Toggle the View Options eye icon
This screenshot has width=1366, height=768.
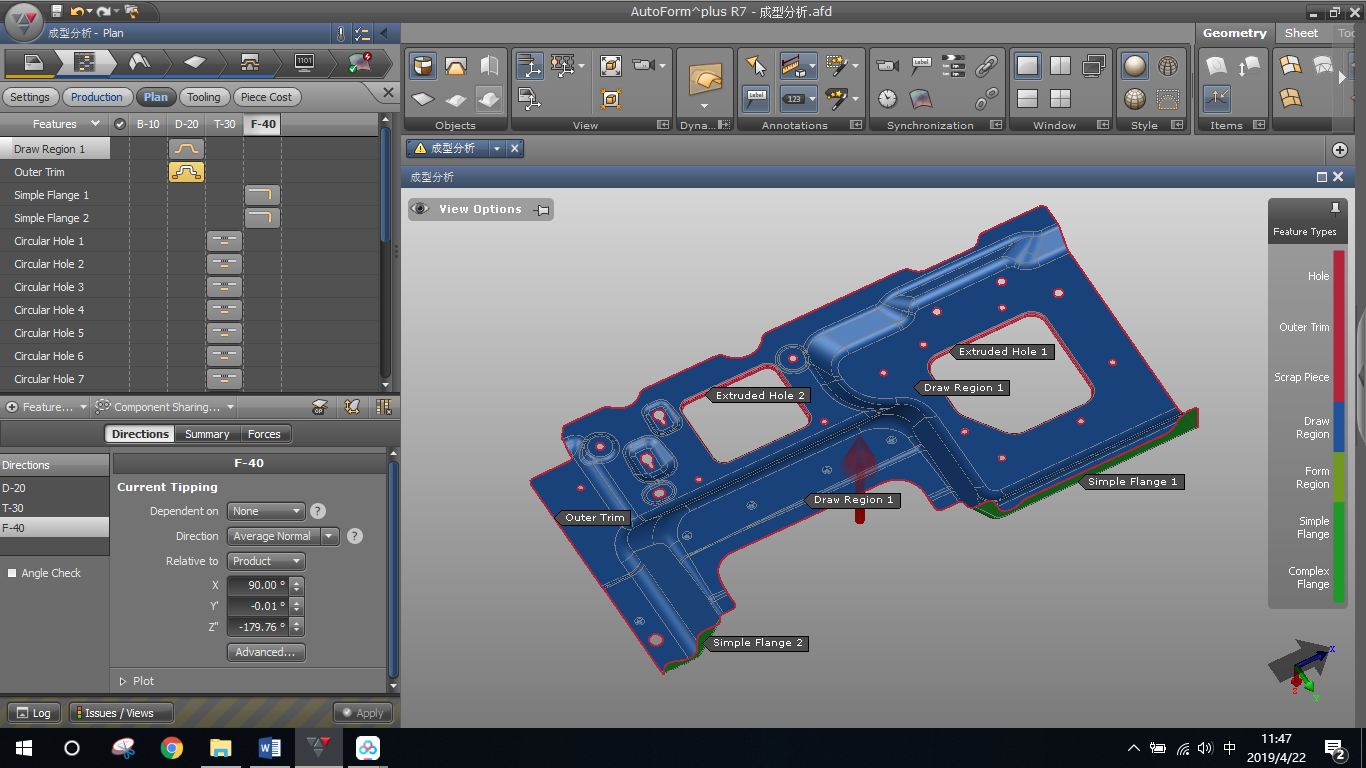pos(421,209)
